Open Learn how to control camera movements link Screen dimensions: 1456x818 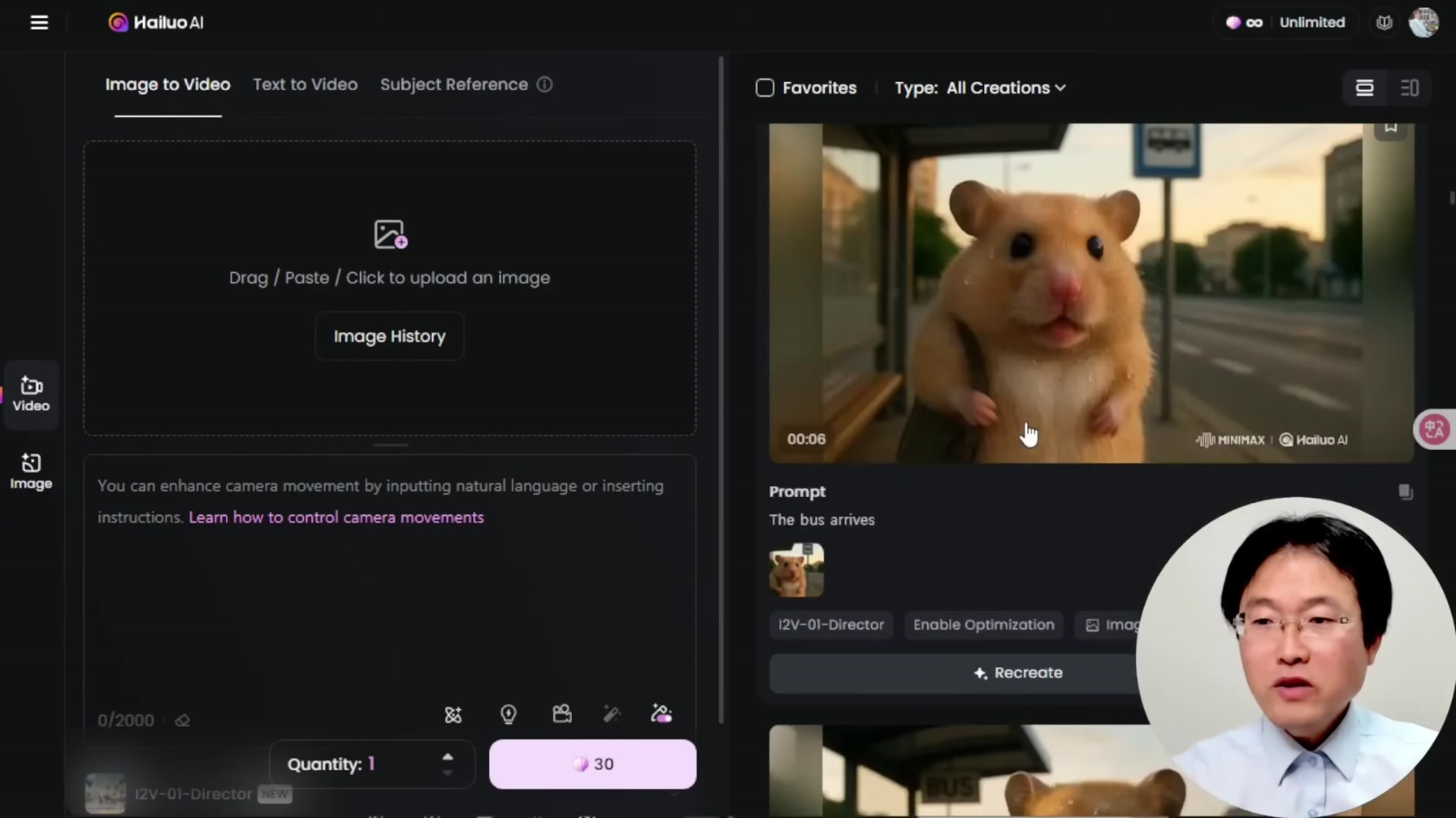[336, 517]
